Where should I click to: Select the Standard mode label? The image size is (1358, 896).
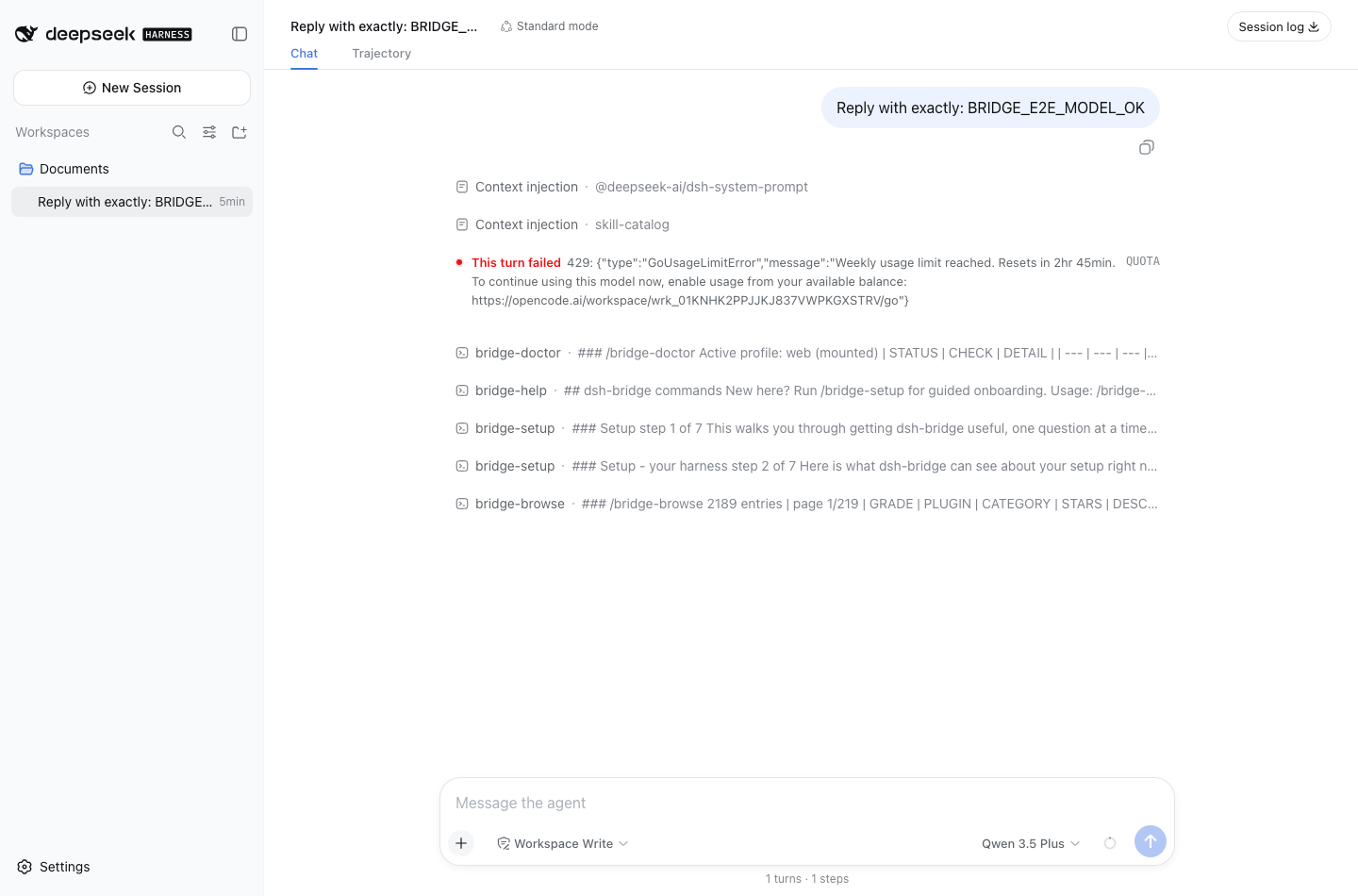coord(557,26)
